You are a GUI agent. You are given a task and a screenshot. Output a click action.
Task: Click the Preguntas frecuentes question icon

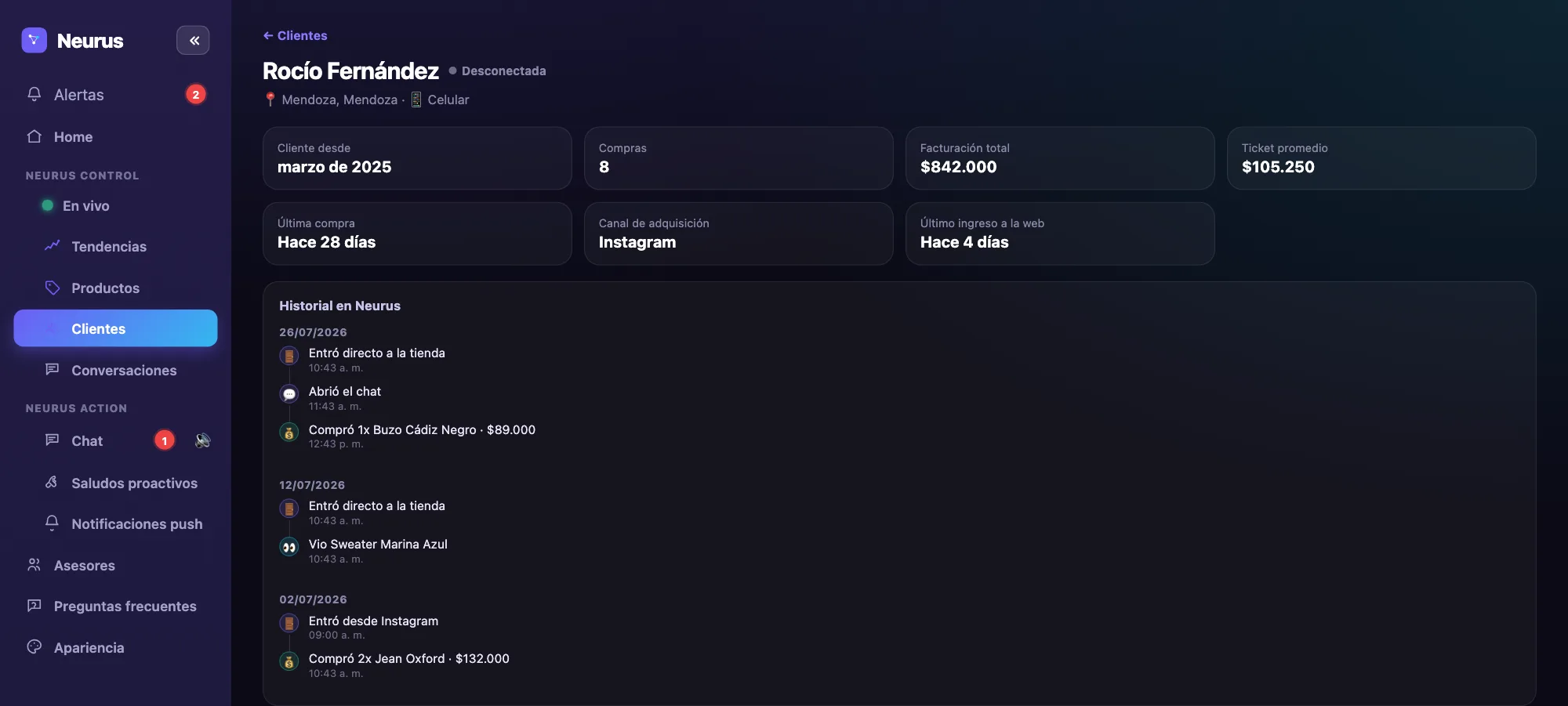point(34,606)
